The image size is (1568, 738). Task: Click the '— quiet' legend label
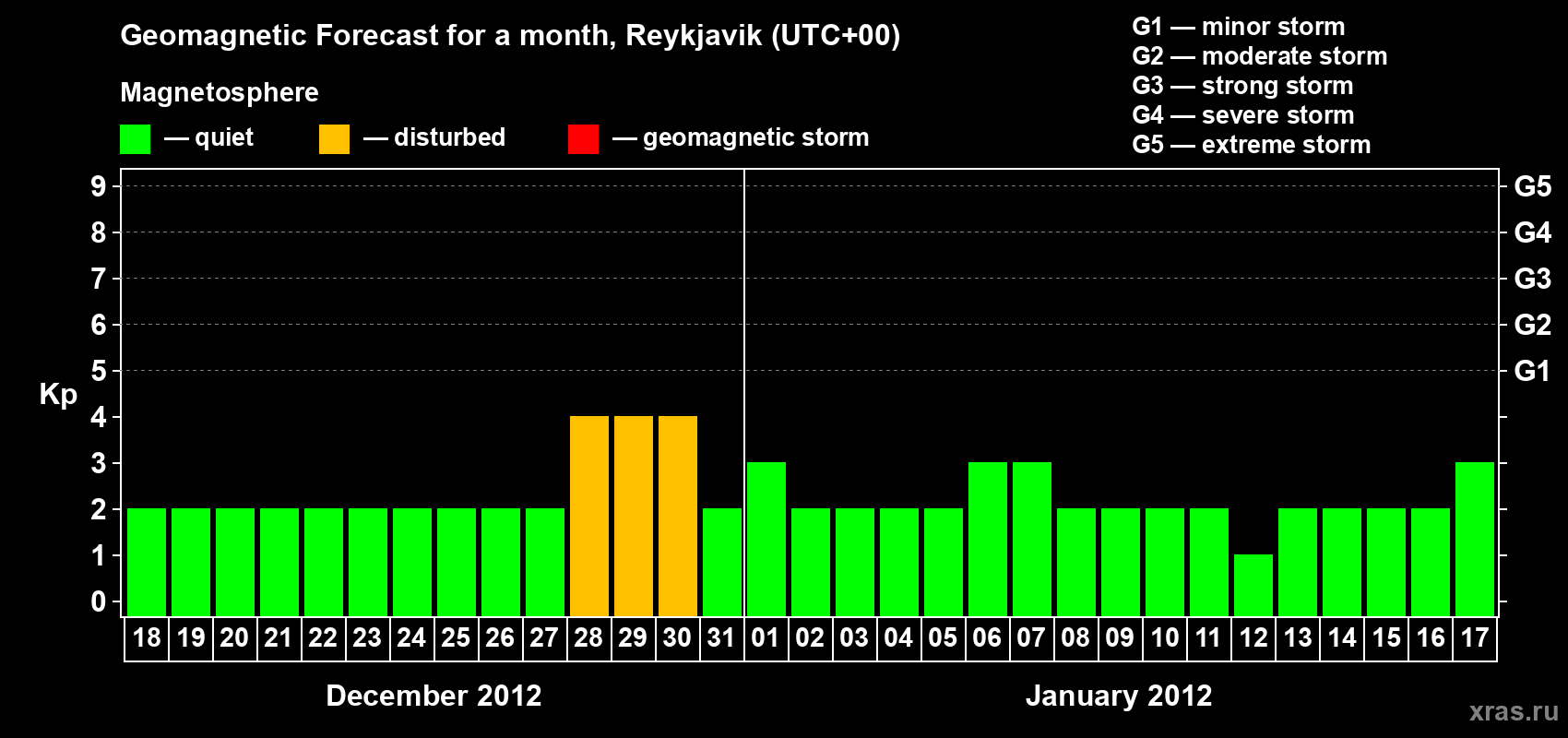point(208,137)
